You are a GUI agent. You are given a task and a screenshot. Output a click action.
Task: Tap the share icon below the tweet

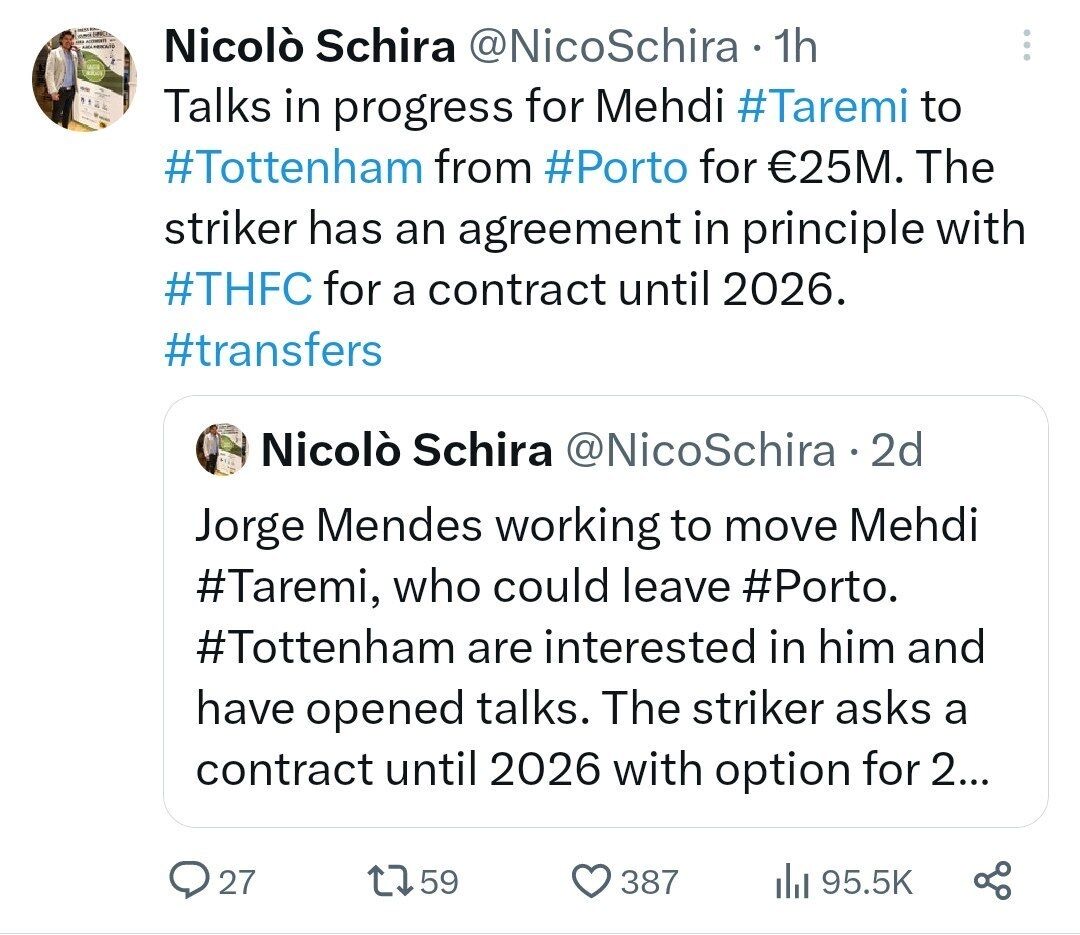click(x=992, y=881)
